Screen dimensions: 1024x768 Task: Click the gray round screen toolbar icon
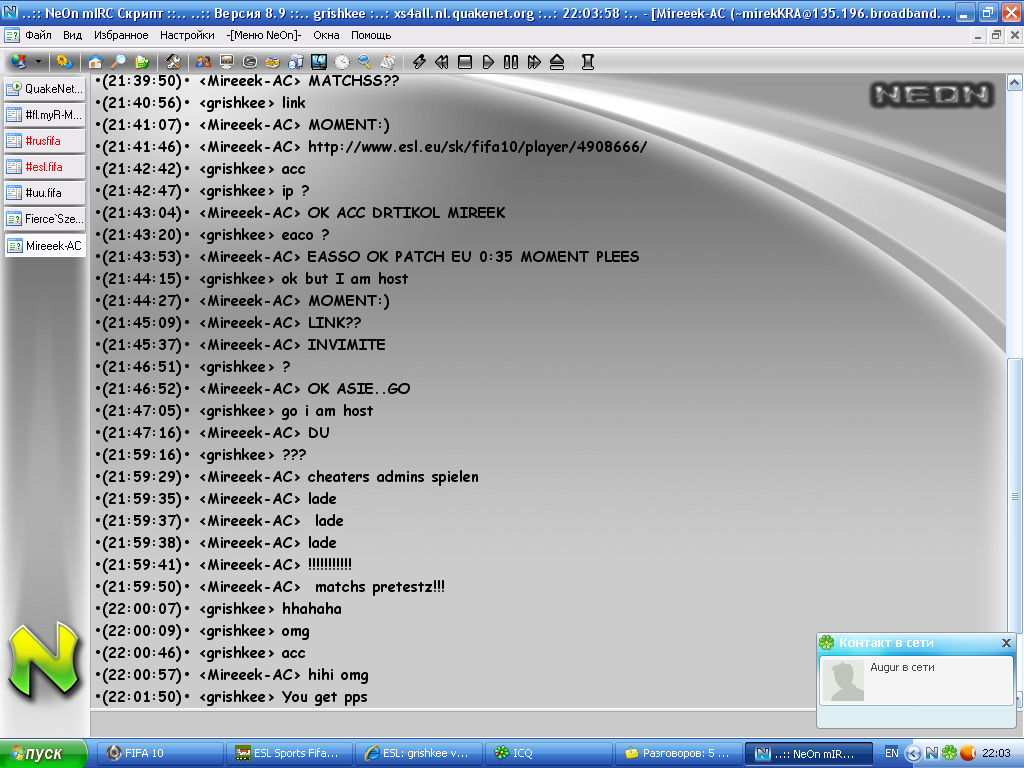249,62
